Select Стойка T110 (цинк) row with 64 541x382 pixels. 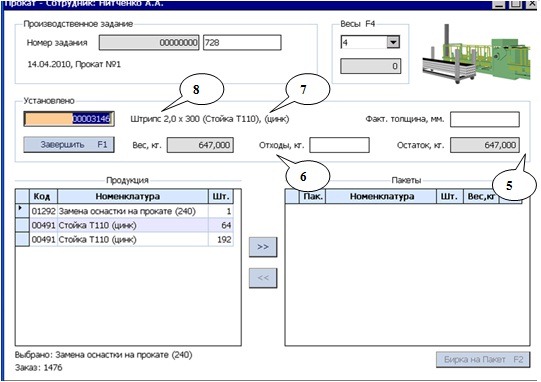[125, 225]
